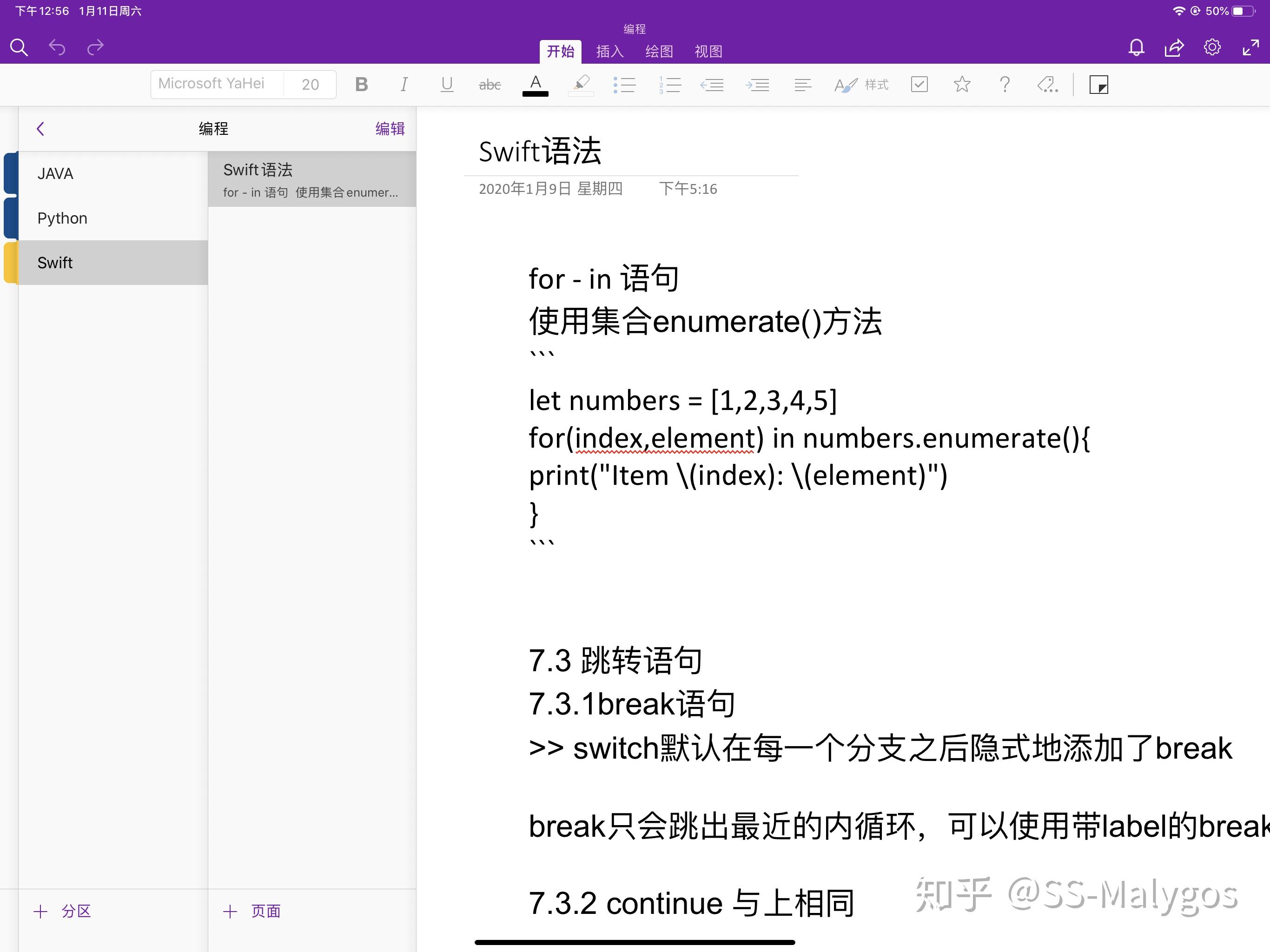Insert a numbered list
This screenshot has width=1270, height=952.
point(669,85)
